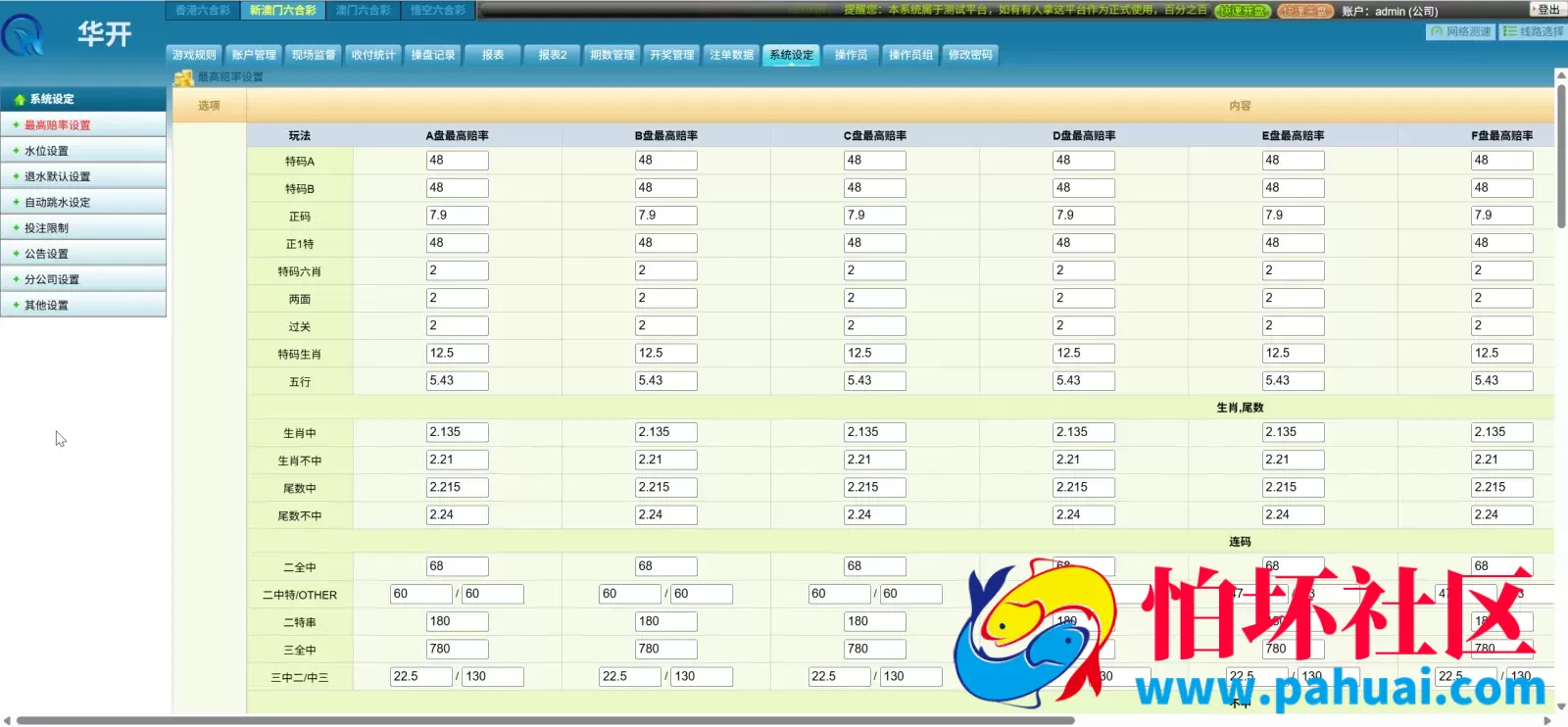Click the C盘 input for 五行
The height and width of the screenshot is (727, 1568).
coord(875,380)
